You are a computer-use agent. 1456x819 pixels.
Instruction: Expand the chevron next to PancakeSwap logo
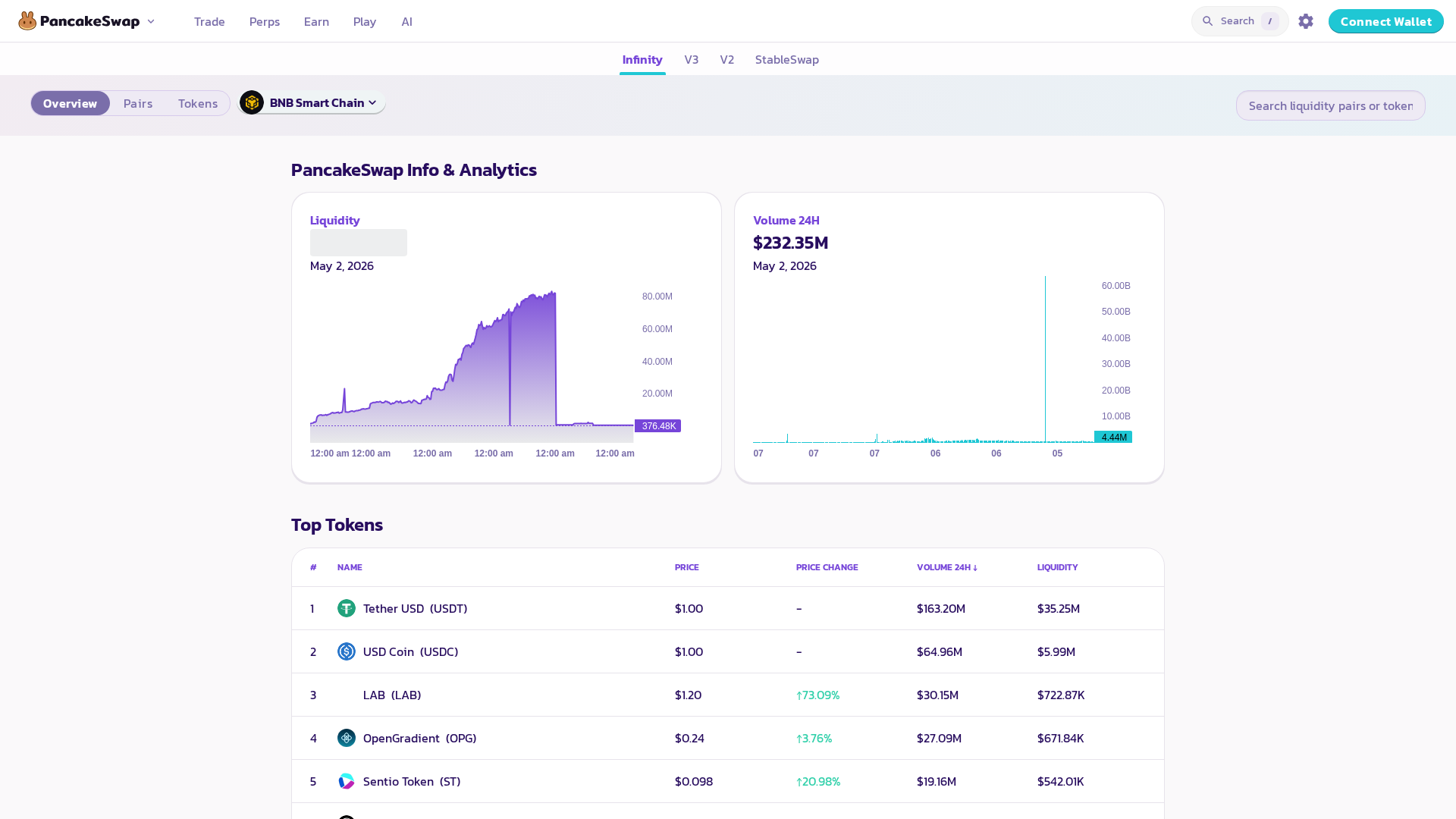coord(151,21)
